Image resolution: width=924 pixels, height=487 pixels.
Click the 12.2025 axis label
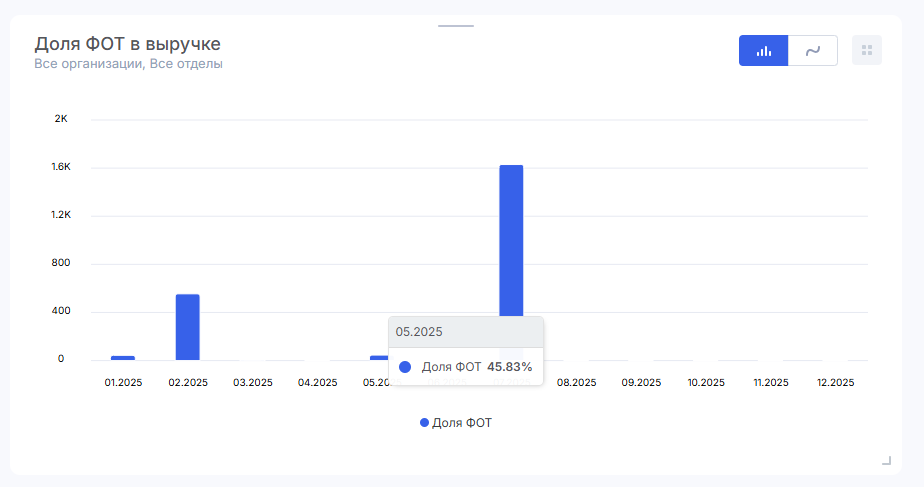835,383
